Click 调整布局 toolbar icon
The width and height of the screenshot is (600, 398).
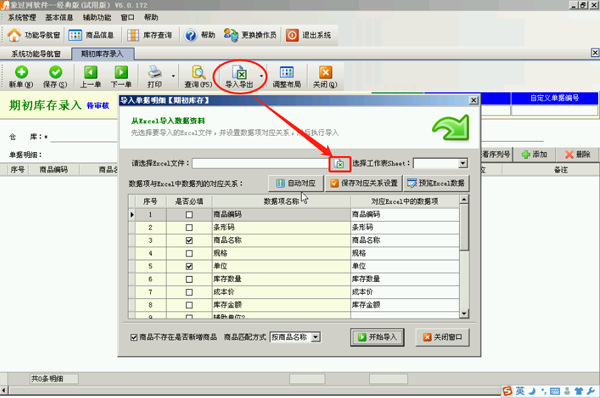[x=287, y=72]
